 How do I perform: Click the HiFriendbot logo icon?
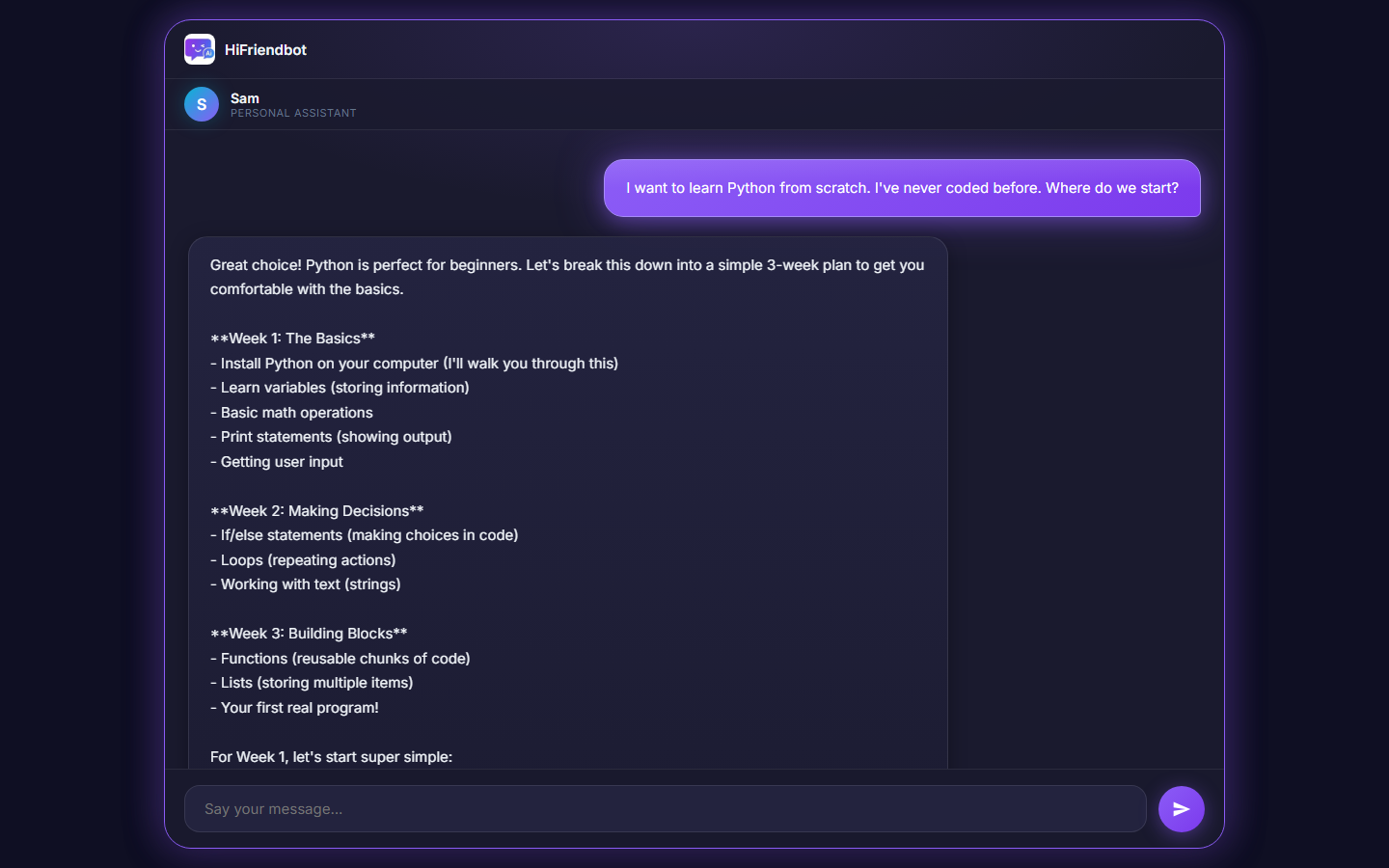coord(200,49)
